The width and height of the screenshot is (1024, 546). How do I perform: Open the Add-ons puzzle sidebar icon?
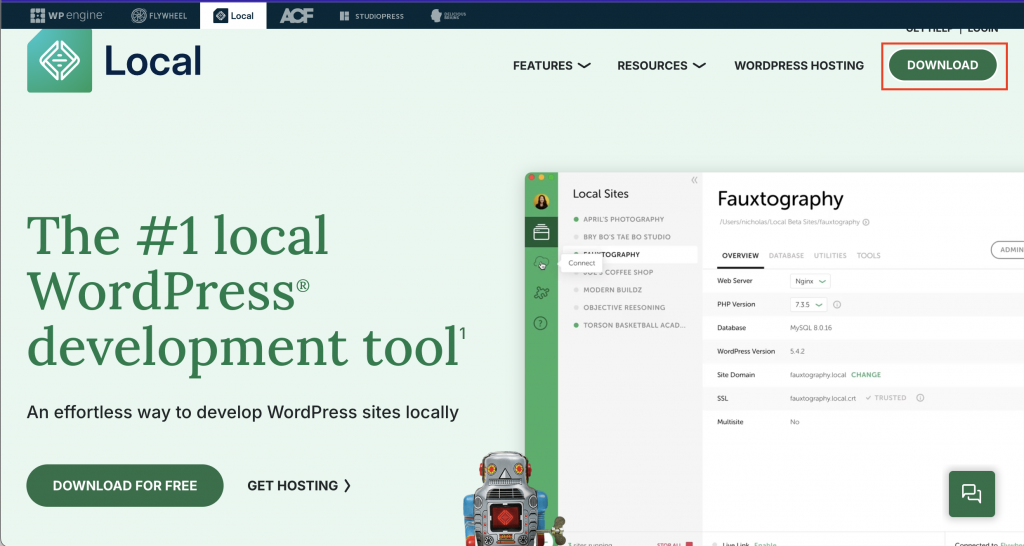[541, 293]
